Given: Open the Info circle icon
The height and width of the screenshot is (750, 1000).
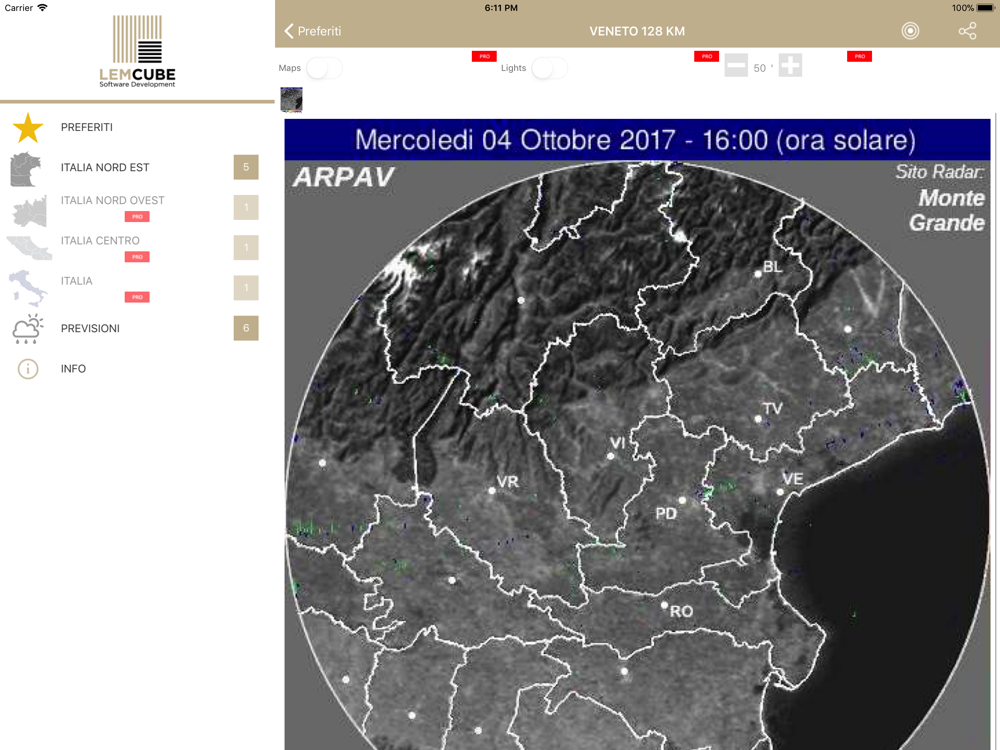Looking at the screenshot, I should pos(28,369).
